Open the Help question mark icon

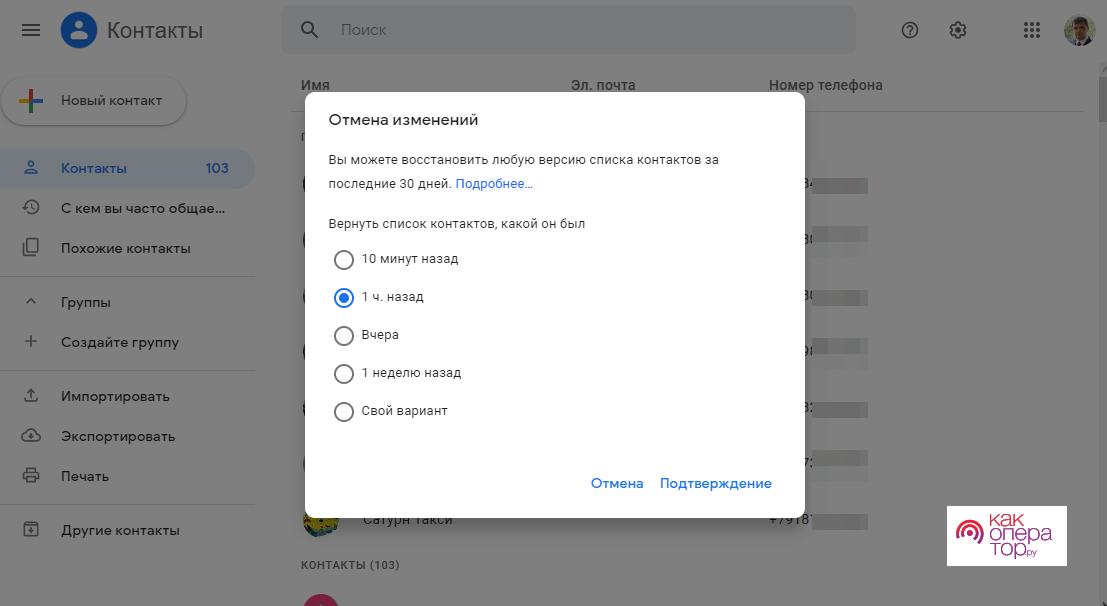(x=910, y=30)
